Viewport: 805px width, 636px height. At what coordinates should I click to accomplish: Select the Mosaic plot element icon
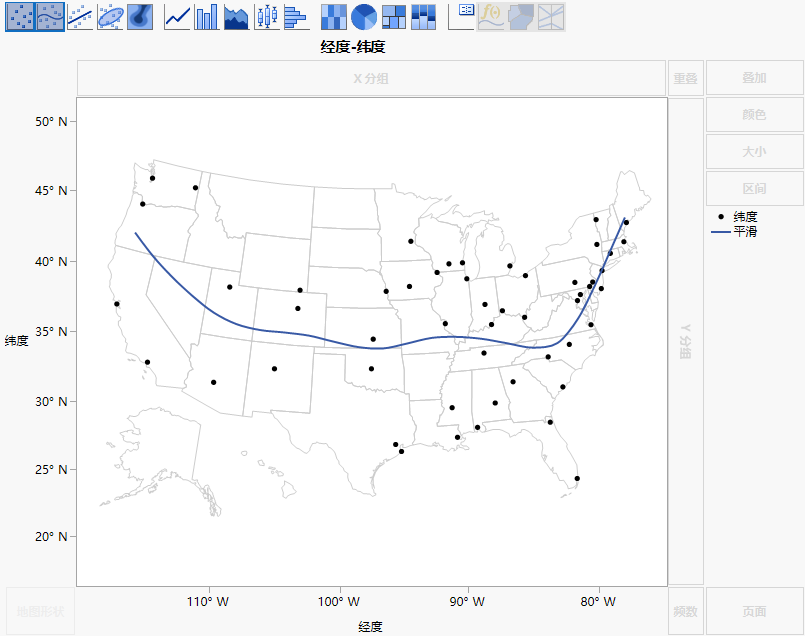click(x=424, y=17)
